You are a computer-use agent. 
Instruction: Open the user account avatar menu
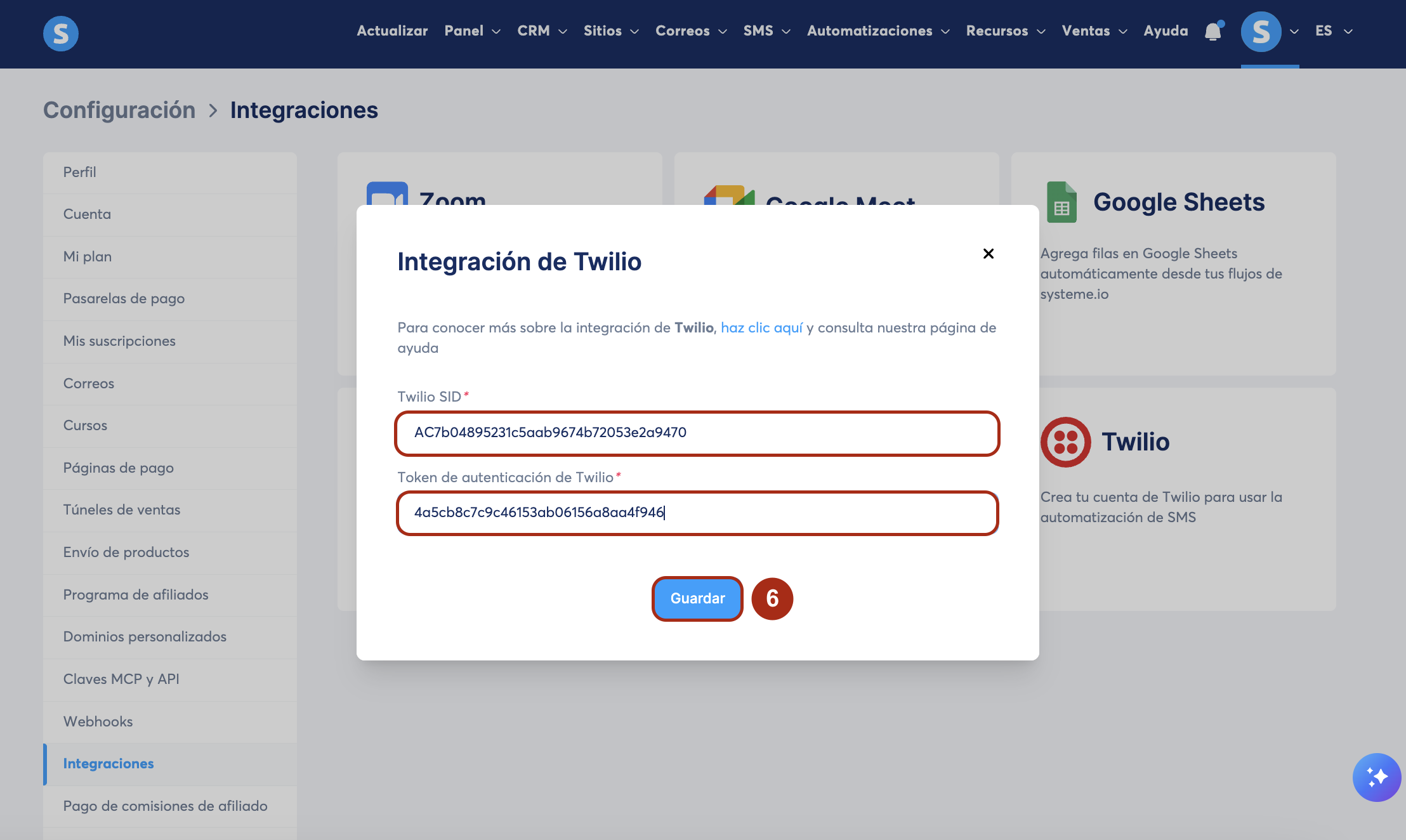(1261, 32)
